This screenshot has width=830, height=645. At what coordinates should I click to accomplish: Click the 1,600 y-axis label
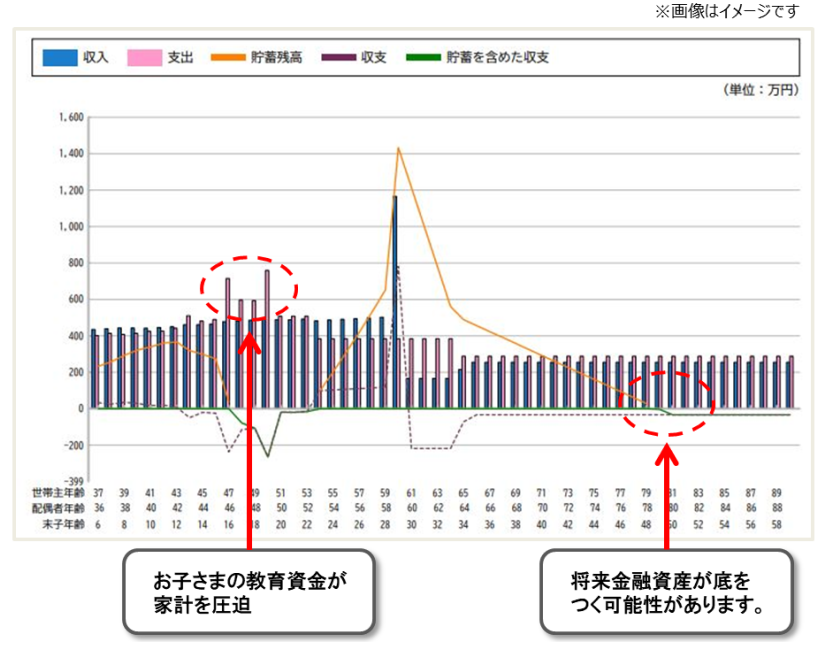pos(70,117)
